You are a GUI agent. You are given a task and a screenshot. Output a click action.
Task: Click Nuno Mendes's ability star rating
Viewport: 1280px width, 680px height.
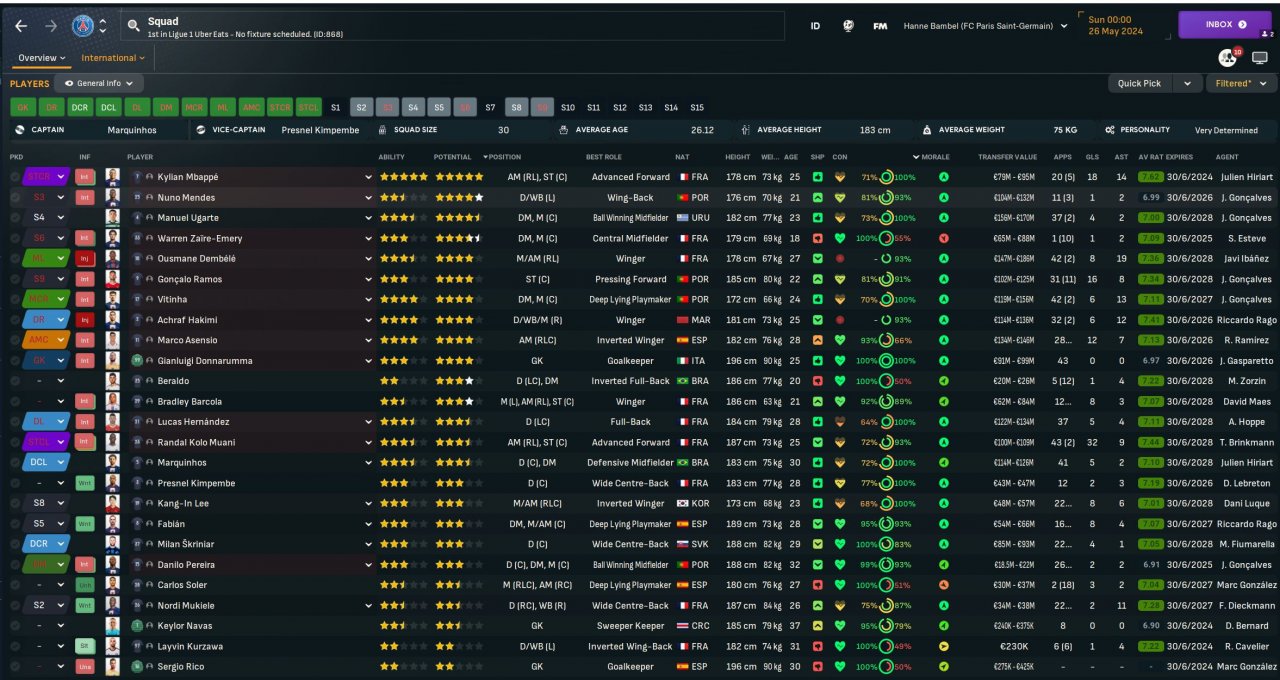click(x=403, y=197)
